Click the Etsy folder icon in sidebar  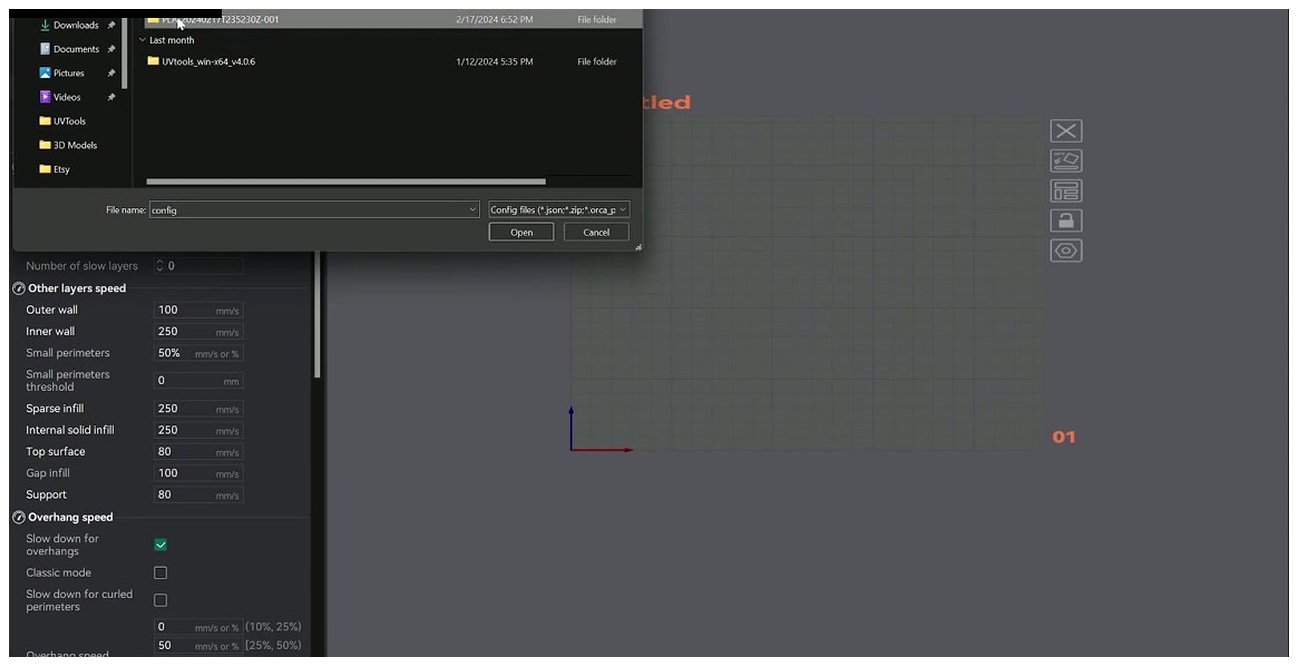point(45,169)
